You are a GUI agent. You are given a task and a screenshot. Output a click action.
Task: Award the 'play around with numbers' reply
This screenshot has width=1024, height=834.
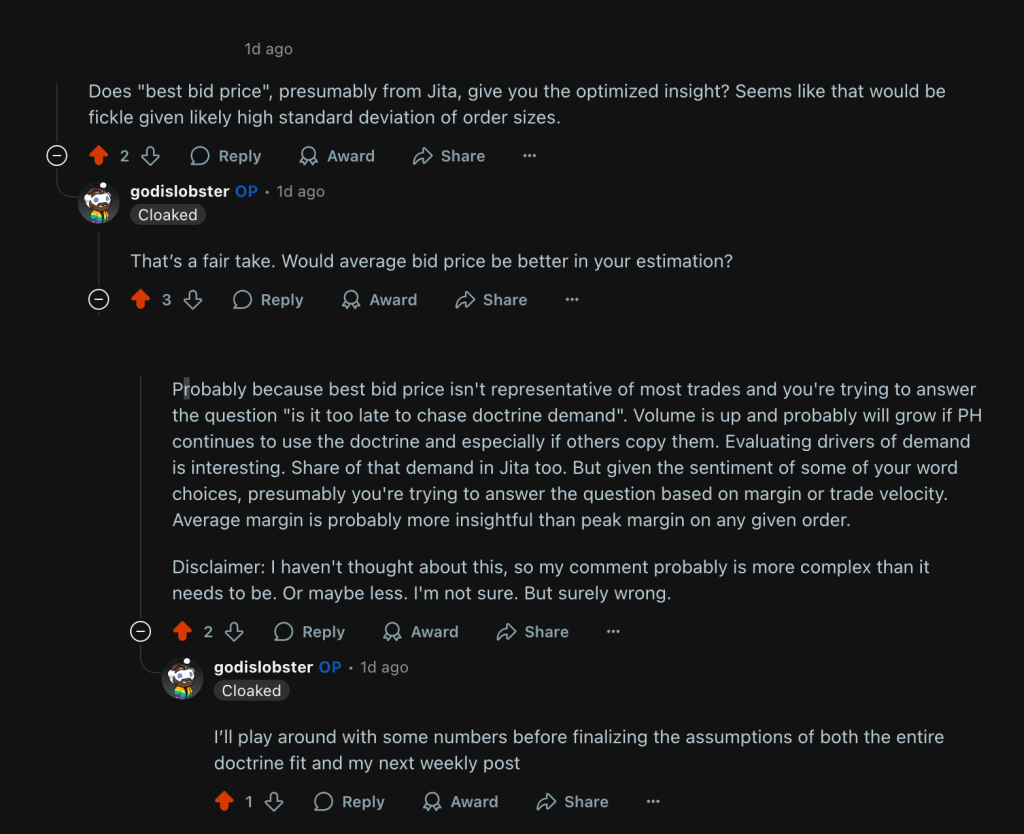[x=461, y=802]
